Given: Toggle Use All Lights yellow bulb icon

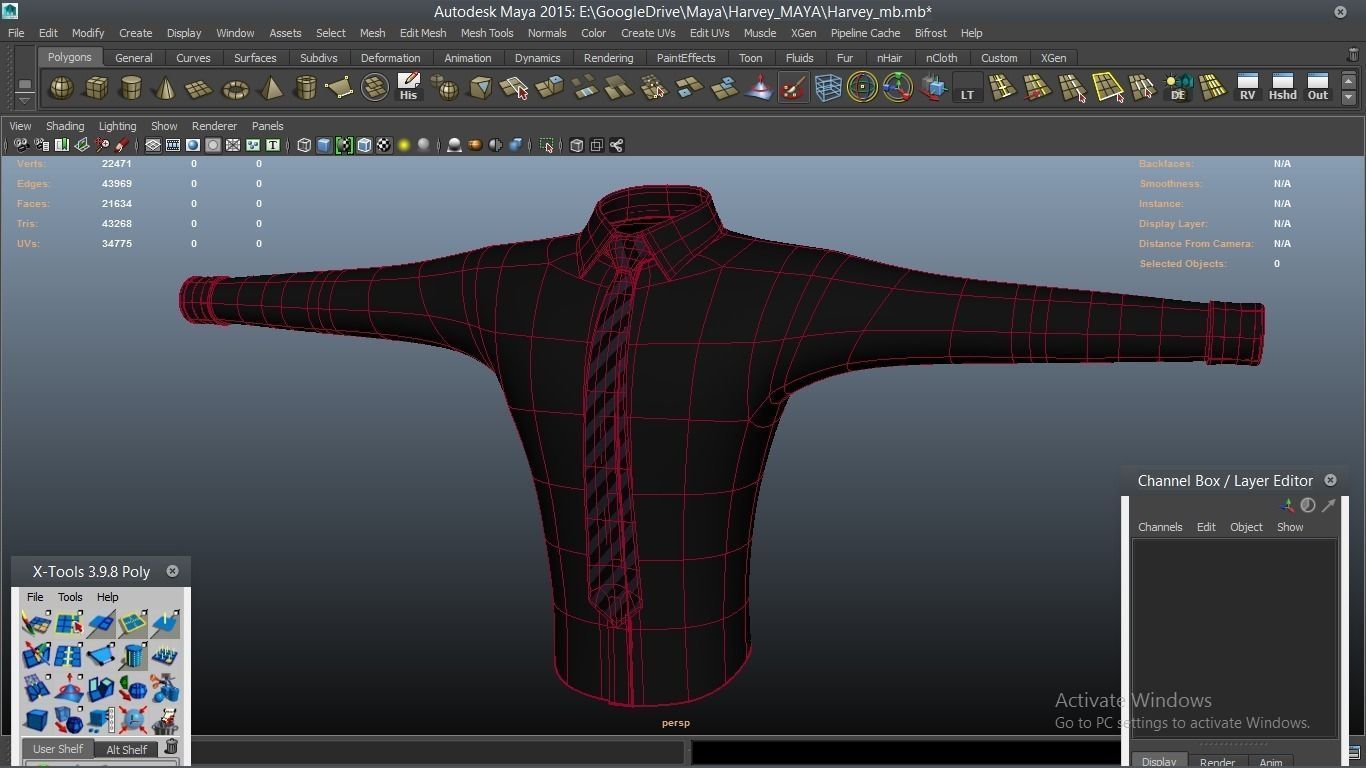Looking at the screenshot, I should click(x=404, y=146).
